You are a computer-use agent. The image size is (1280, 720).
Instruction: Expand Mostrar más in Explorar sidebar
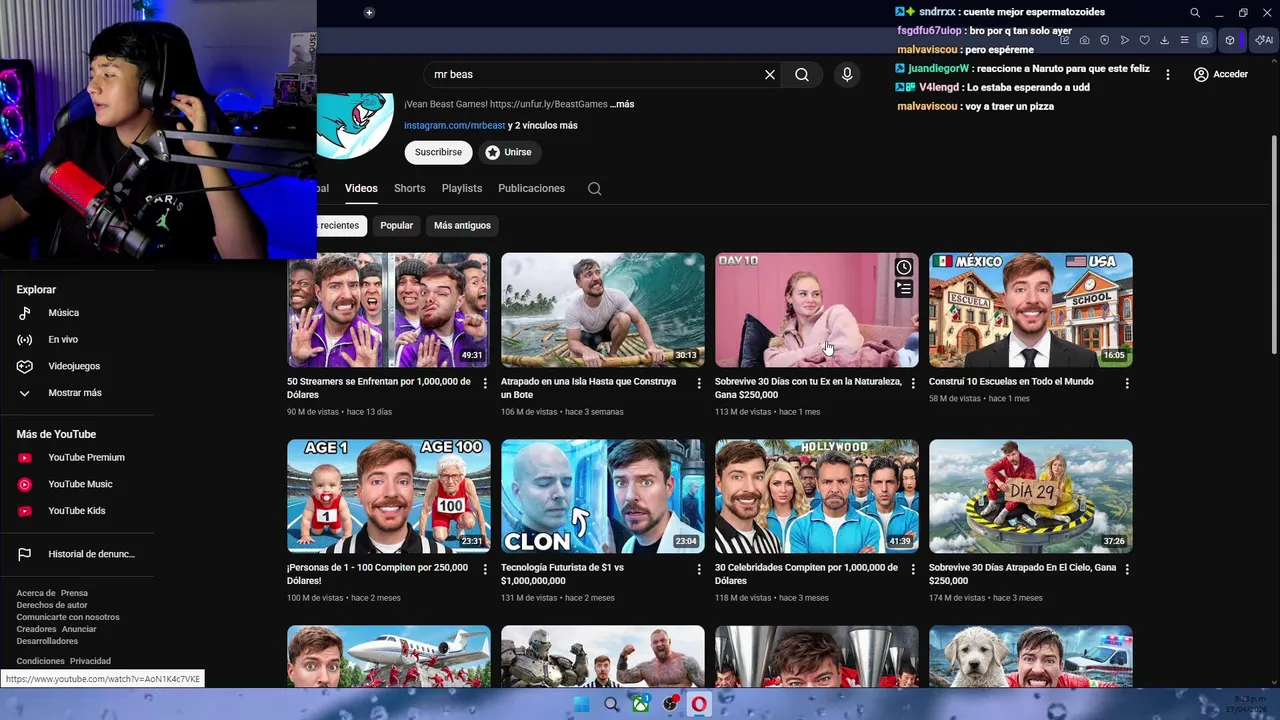pyautogui.click(x=77, y=393)
